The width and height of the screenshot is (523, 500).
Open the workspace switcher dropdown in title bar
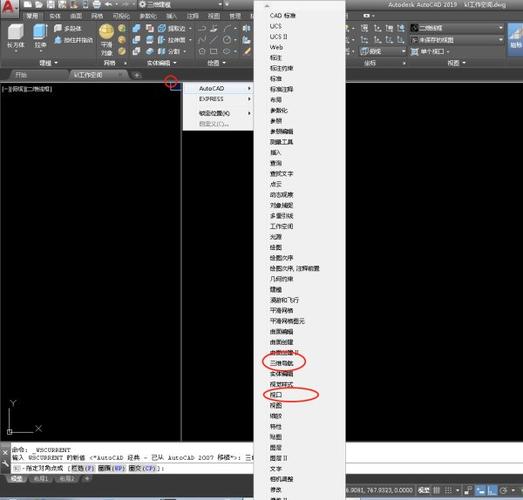(180, 4)
